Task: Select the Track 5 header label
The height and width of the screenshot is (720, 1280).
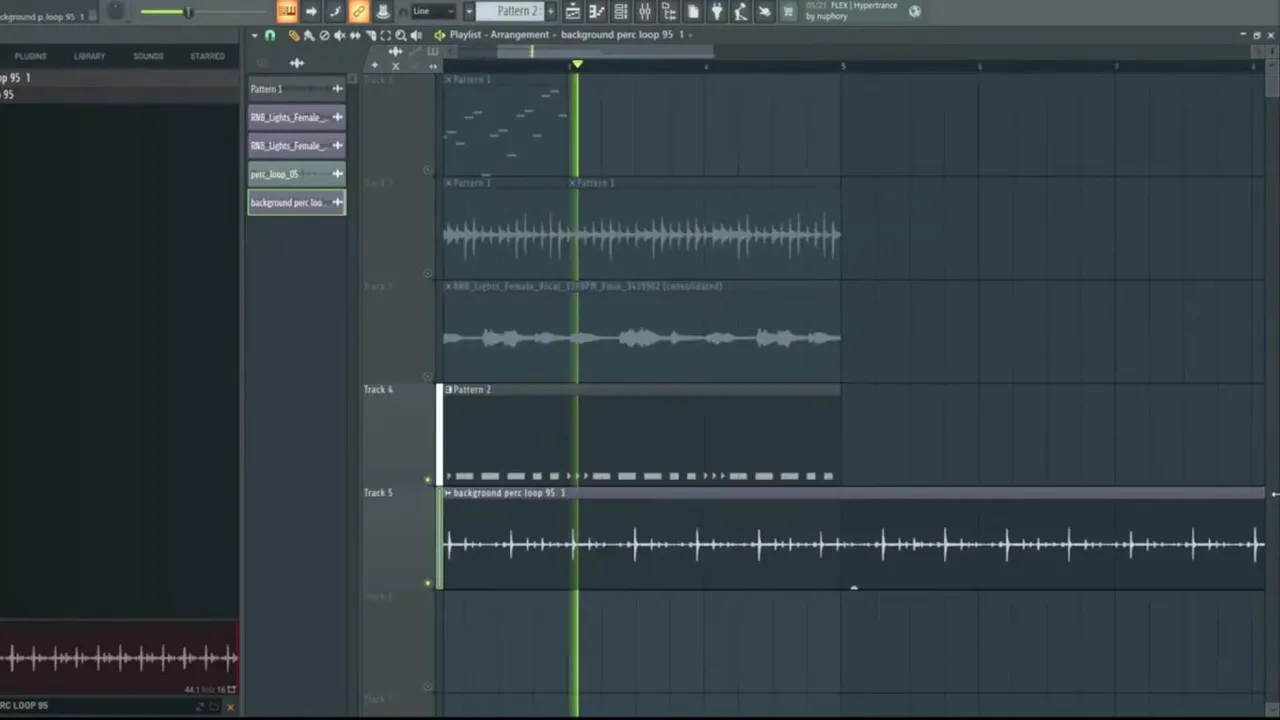Action: click(378, 492)
